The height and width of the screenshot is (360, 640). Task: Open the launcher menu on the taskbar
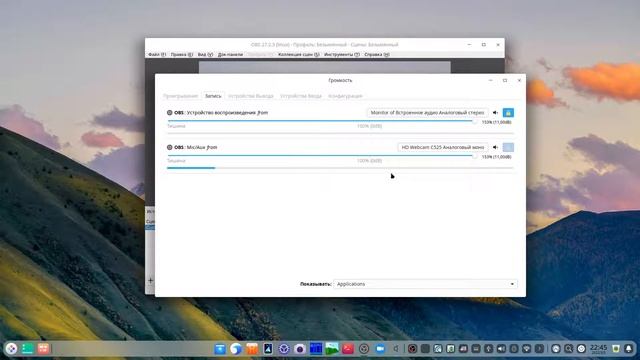(x=11, y=349)
